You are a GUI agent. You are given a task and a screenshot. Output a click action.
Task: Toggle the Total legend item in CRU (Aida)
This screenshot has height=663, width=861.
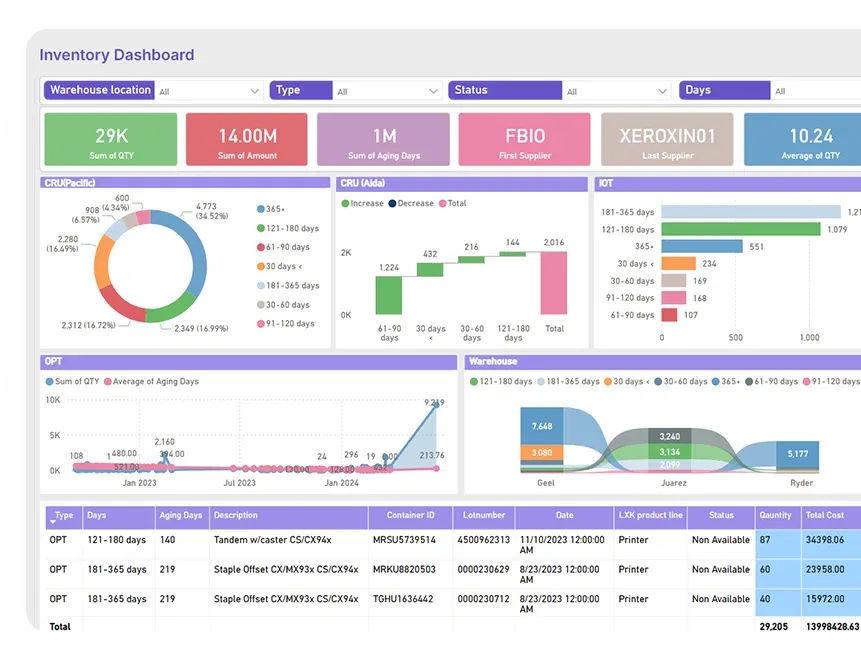coord(451,203)
